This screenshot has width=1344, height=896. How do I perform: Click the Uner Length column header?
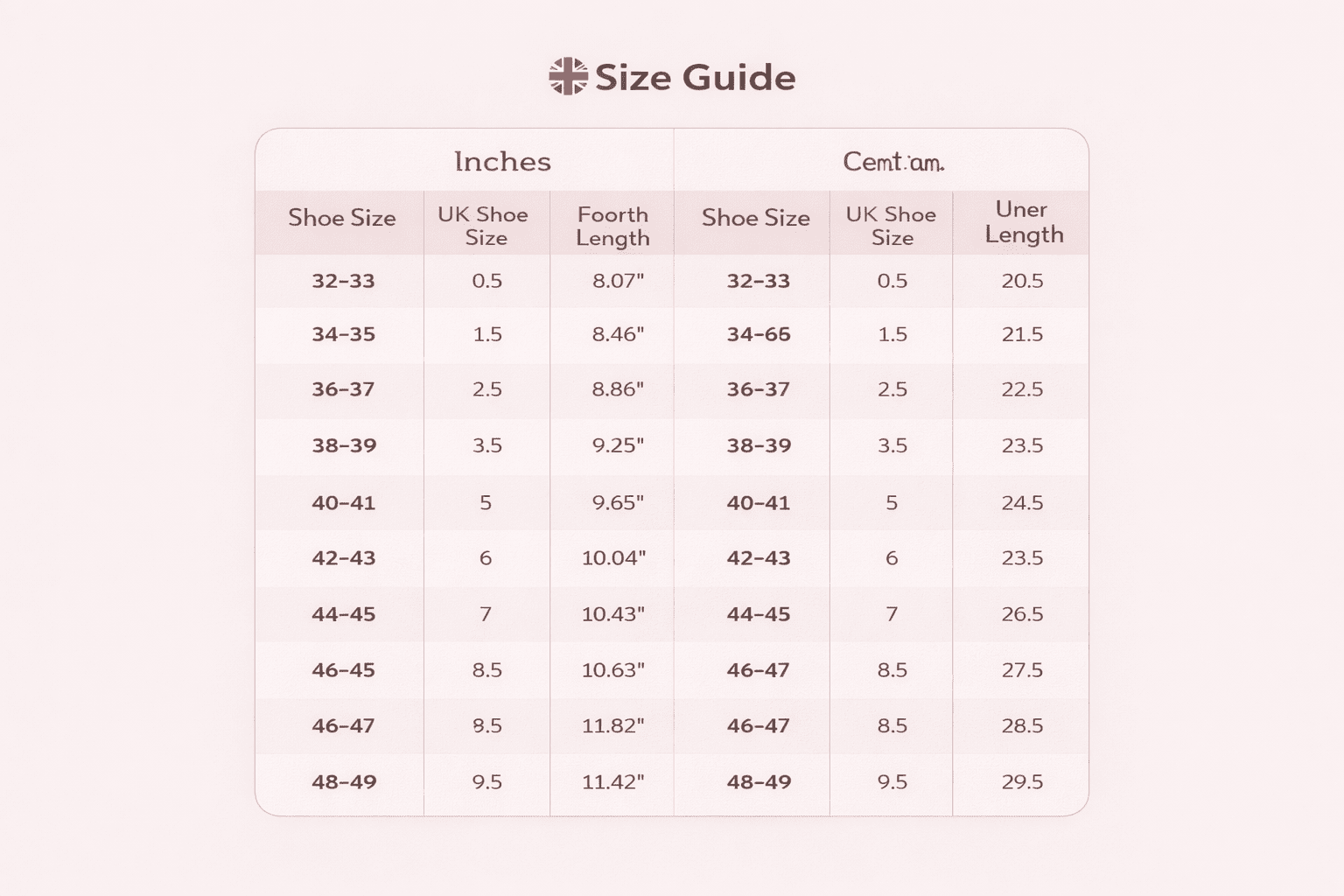[1023, 222]
